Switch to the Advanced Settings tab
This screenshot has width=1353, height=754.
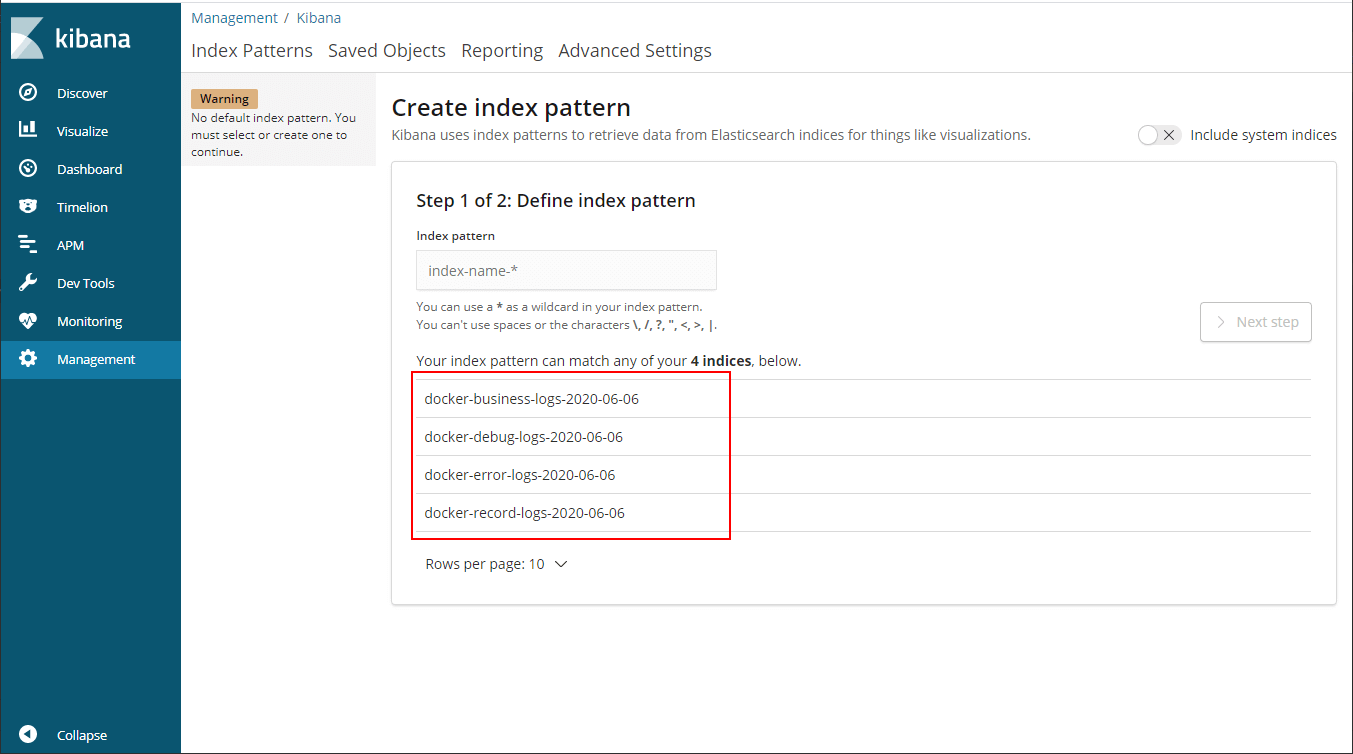pyautogui.click(x=635, y=50)
